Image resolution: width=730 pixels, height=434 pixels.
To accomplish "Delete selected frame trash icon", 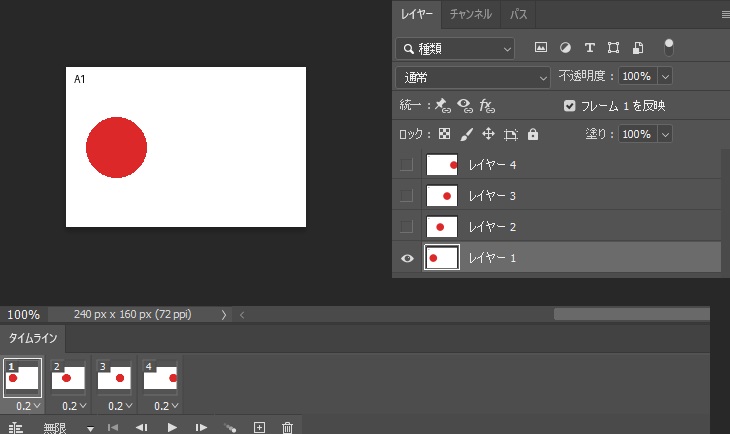I will (287, 427).
